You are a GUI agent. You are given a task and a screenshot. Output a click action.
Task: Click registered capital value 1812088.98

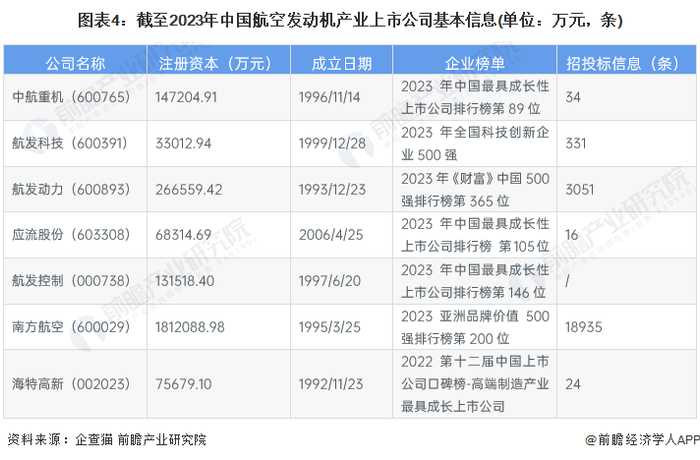coord(190,327)
